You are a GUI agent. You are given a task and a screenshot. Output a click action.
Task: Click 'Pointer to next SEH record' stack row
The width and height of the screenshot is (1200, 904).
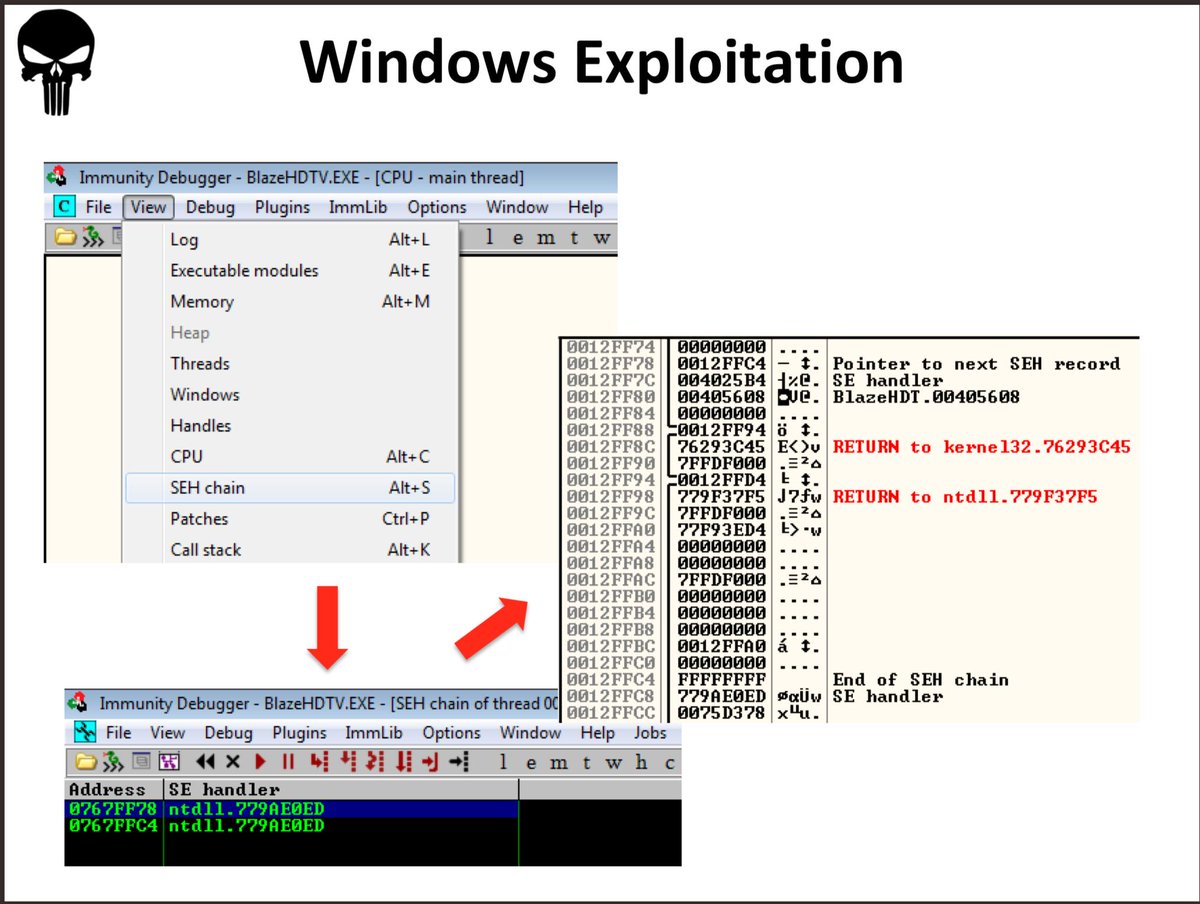pos(850,364)
